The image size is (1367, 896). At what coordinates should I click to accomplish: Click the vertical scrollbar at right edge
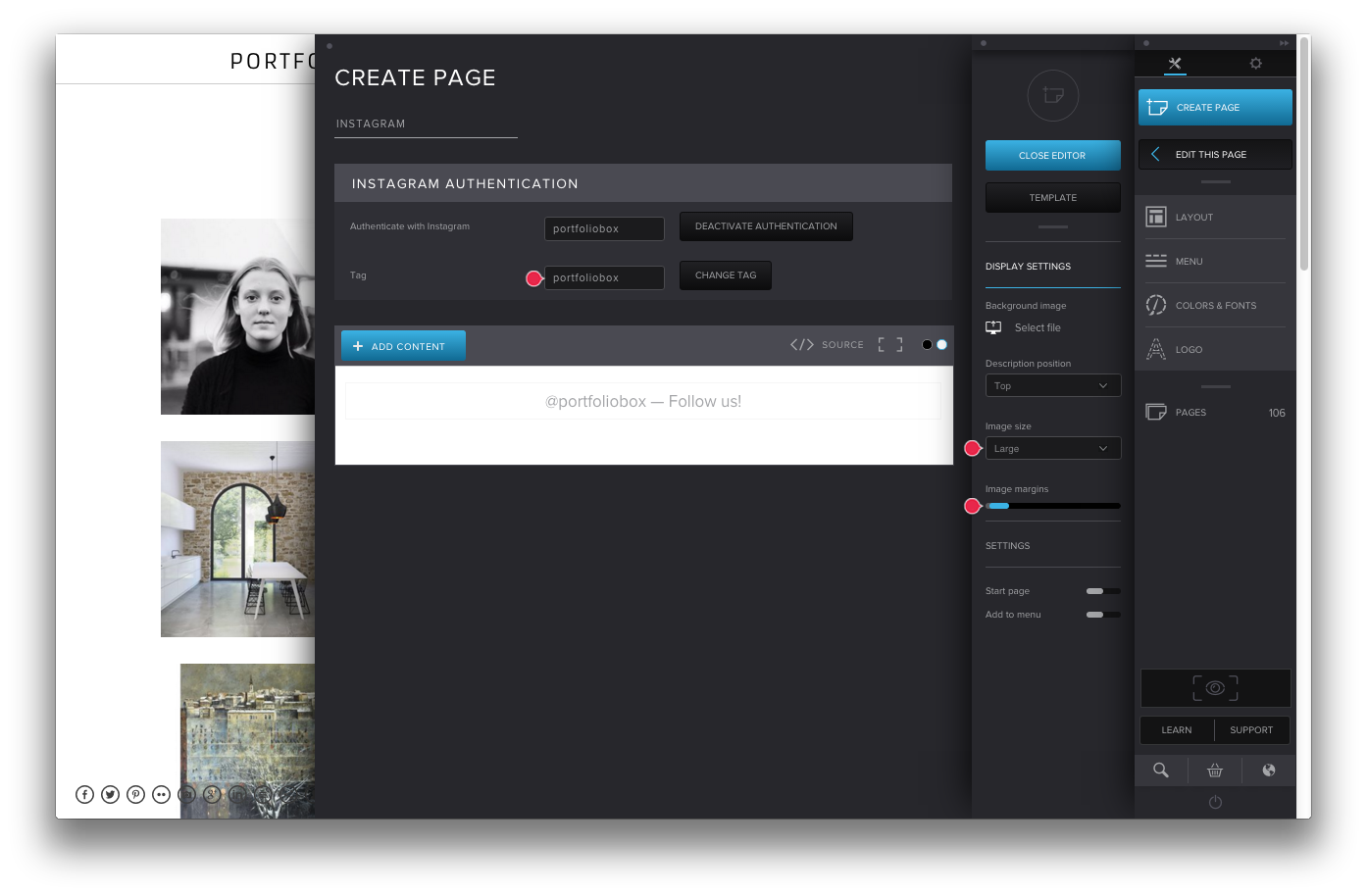coord(1304,153)
